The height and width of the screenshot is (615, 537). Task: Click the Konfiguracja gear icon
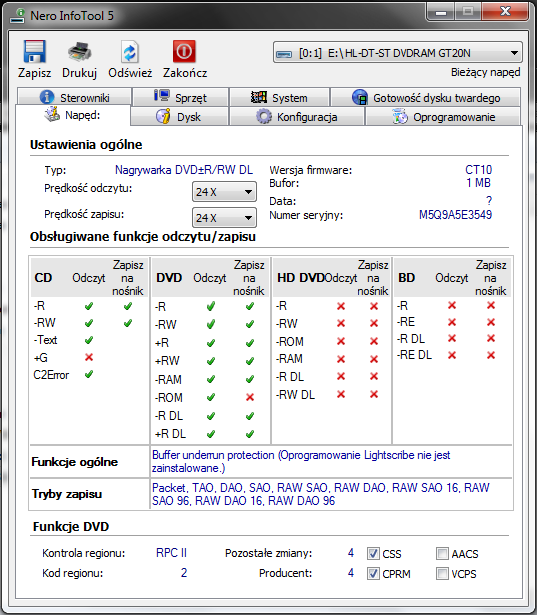click(x=264, y=116)
